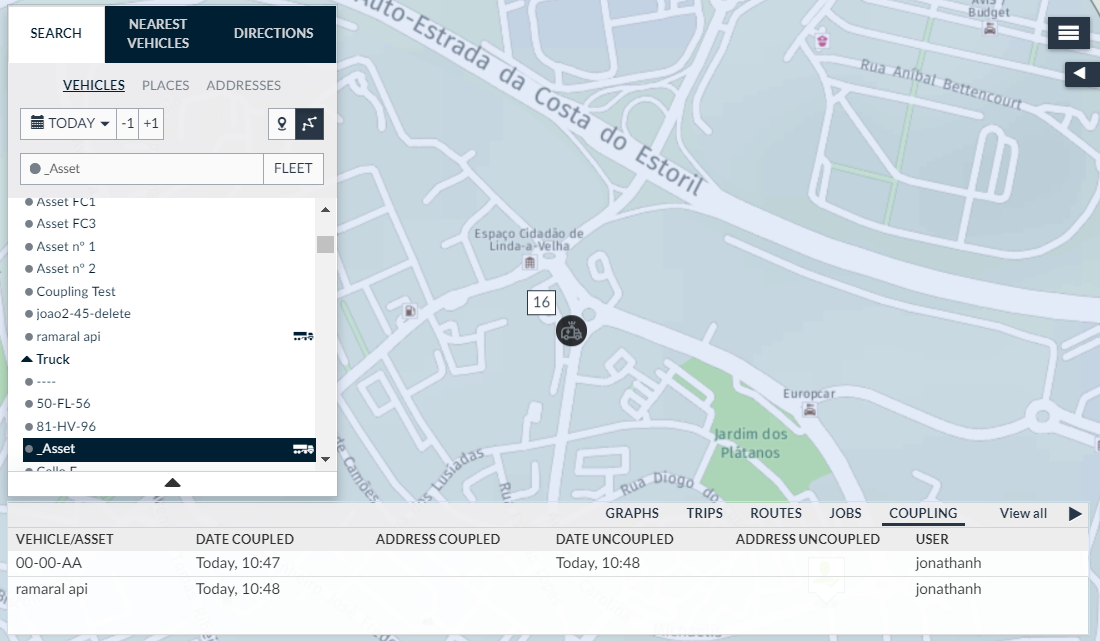The width and height of the screenshot is (1100, 641).
Task: Click the +1 day stepper button
Action: point(151,124)
